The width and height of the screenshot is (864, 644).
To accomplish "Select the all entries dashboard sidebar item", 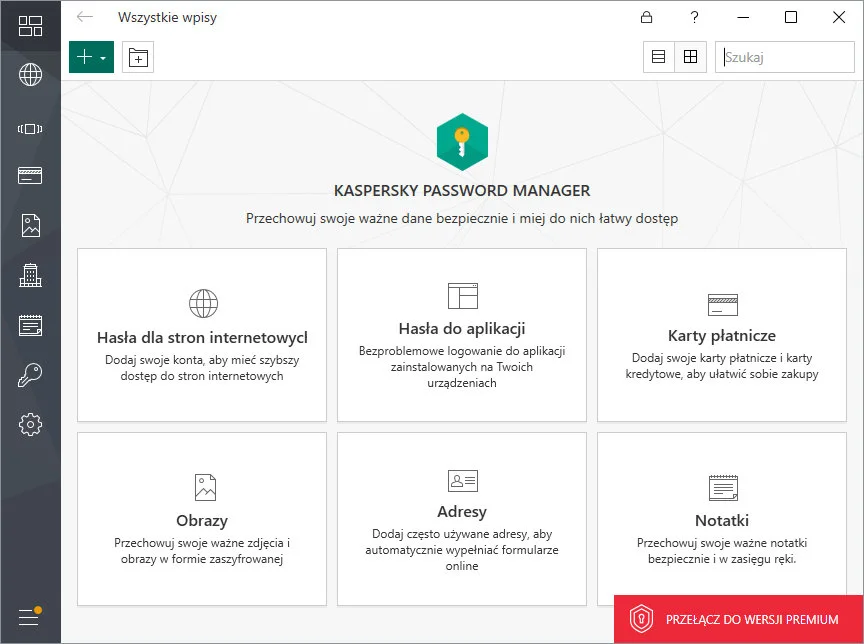I will (x=30, y=26).
